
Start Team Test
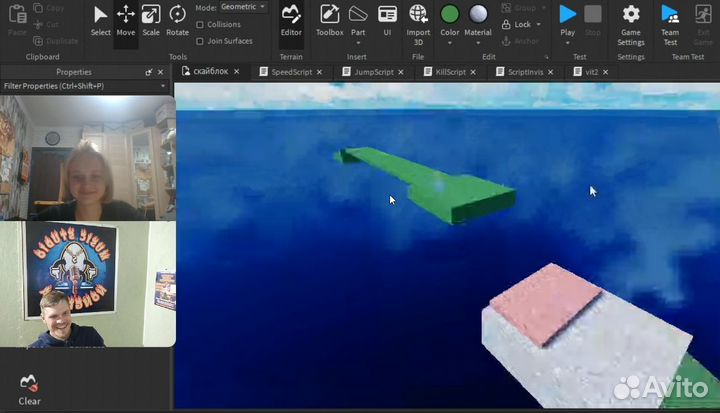click(670, 20)
